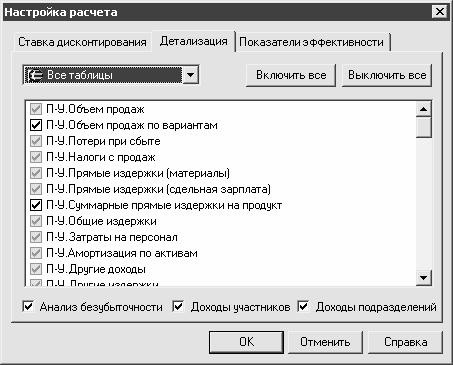
Task: Select the П-У.Налоги с продаж list item
Action: [101, 157]
